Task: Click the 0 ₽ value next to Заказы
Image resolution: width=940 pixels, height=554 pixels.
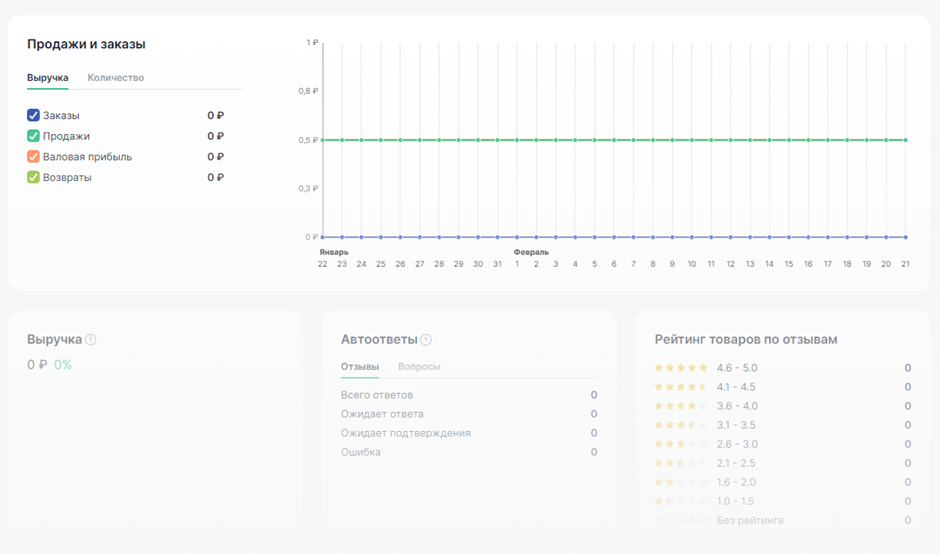Action: point(216,115)
